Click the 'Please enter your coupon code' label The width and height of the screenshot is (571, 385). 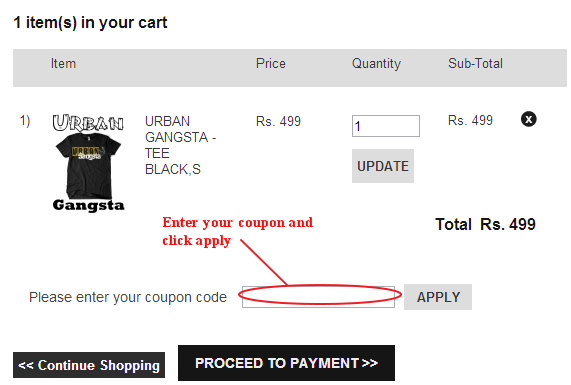[x=128, y=298]
